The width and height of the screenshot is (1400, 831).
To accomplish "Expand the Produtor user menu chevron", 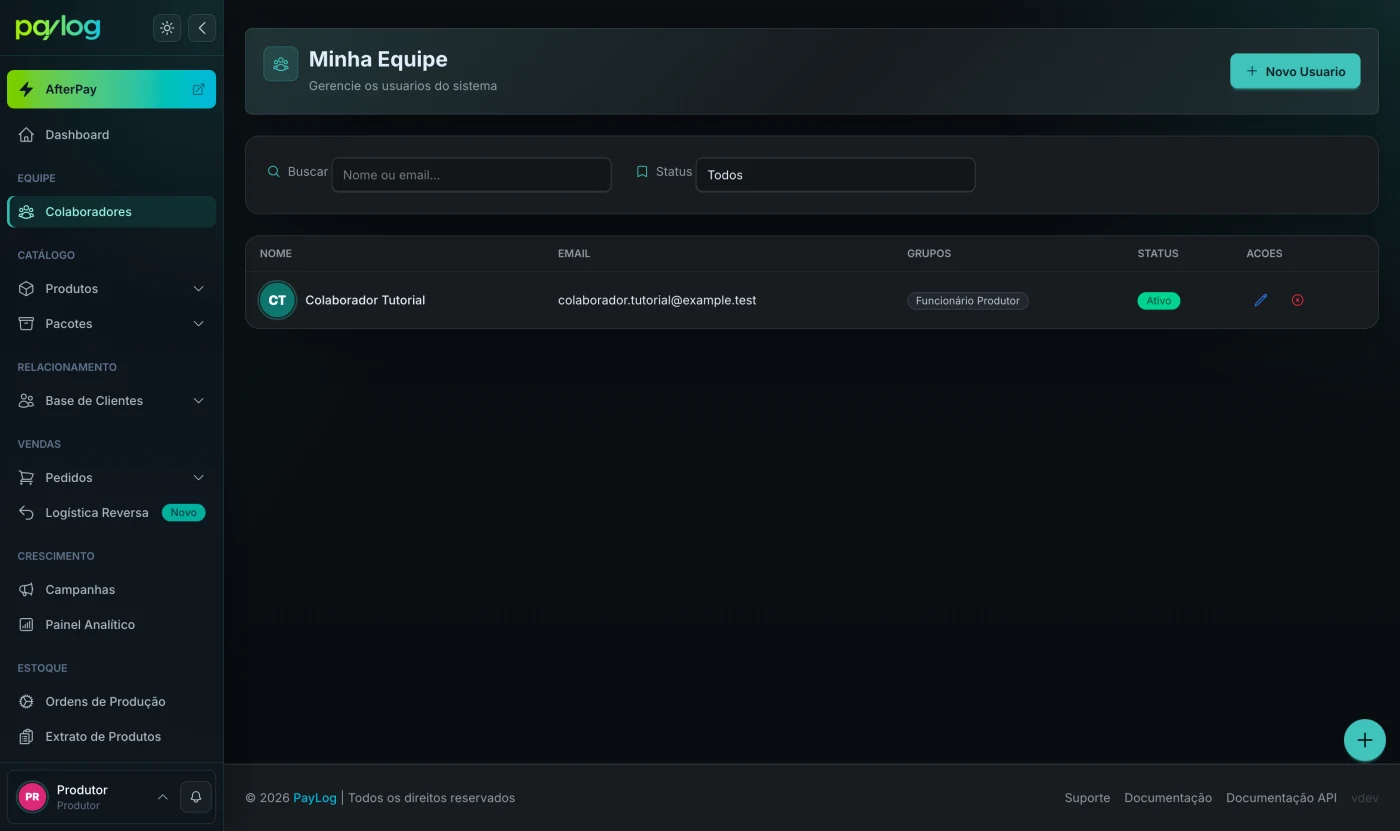I will pyautogui.click(x=162, y=797).
